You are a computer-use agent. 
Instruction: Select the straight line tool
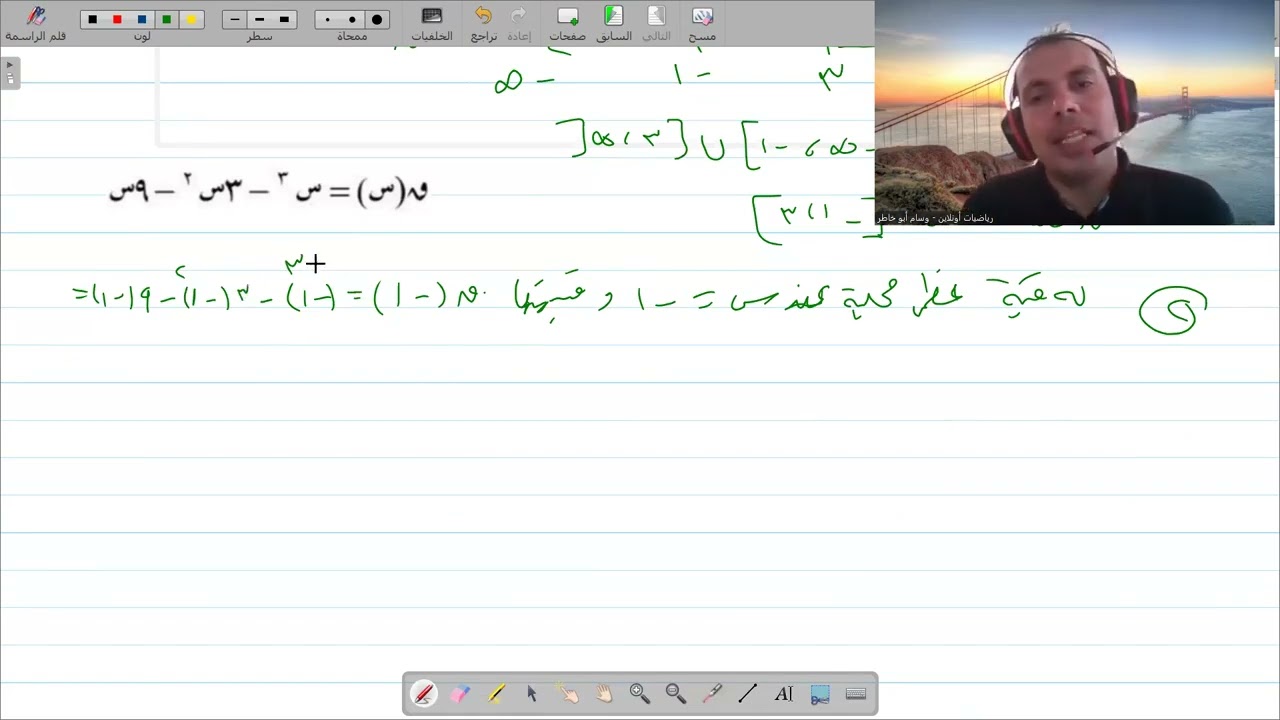748,693
